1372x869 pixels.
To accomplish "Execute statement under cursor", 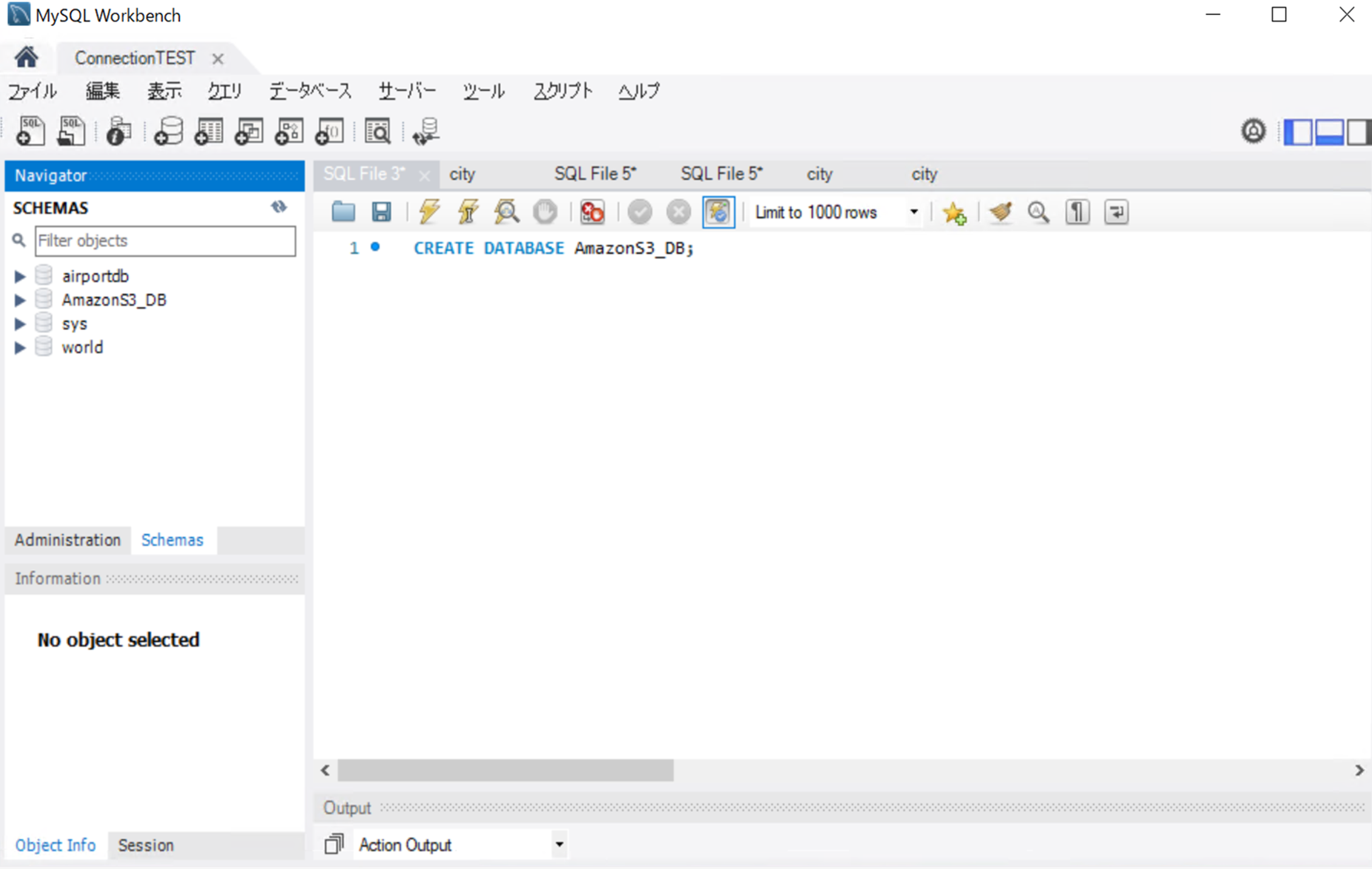I will (468, 212).
